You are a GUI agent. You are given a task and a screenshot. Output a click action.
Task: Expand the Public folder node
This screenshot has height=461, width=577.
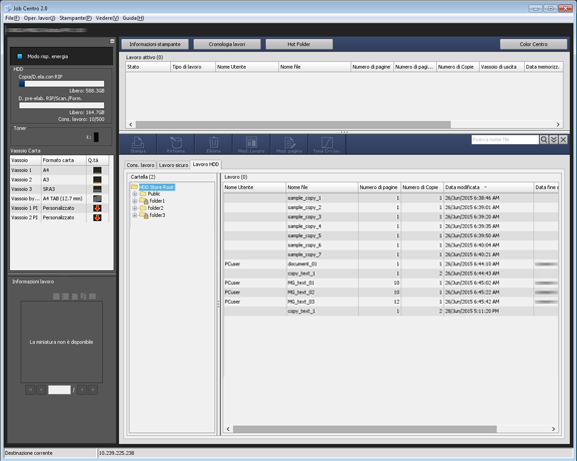[x=134, y=194]
